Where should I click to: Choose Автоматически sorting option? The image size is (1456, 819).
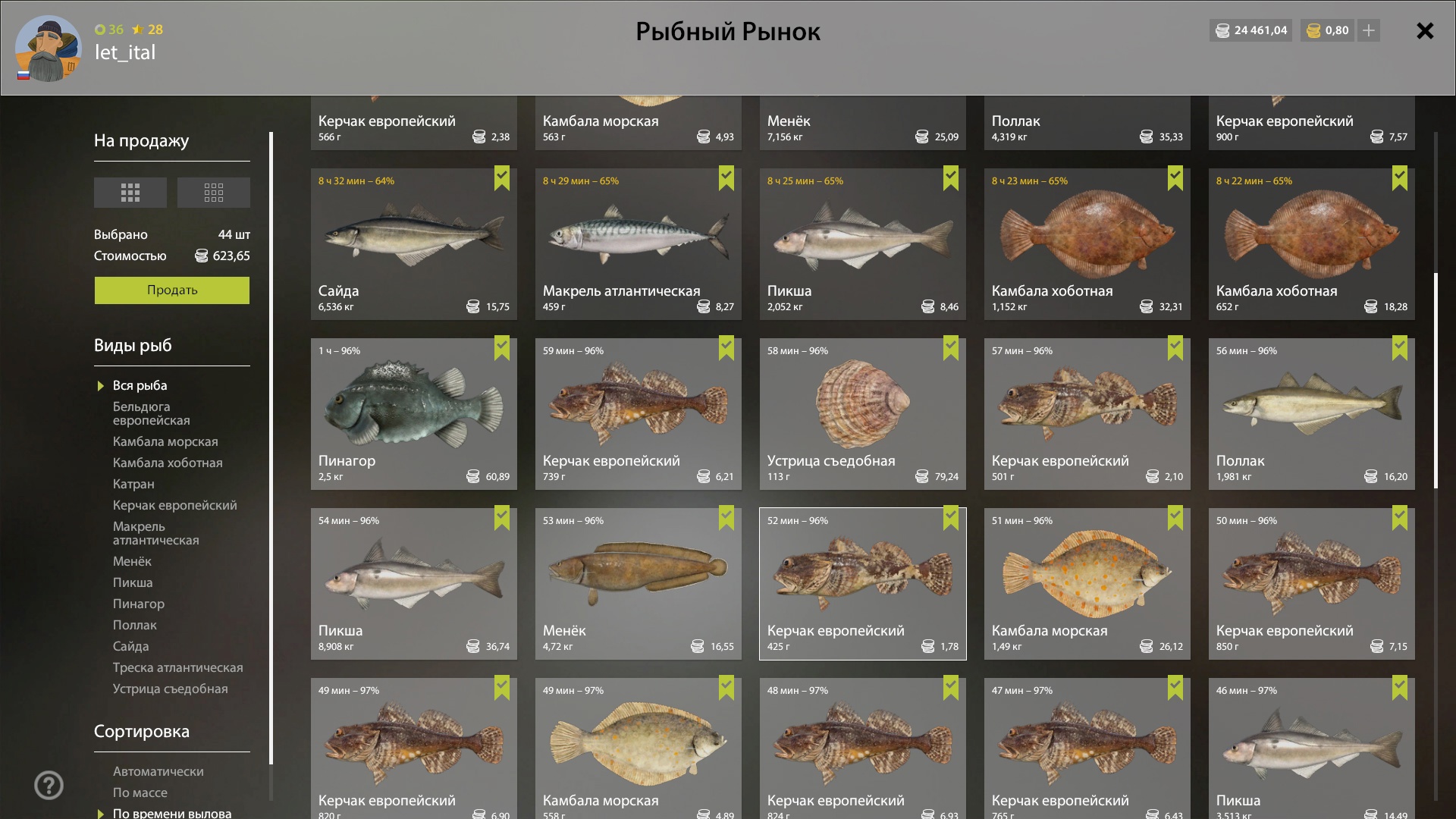point(158,771)
